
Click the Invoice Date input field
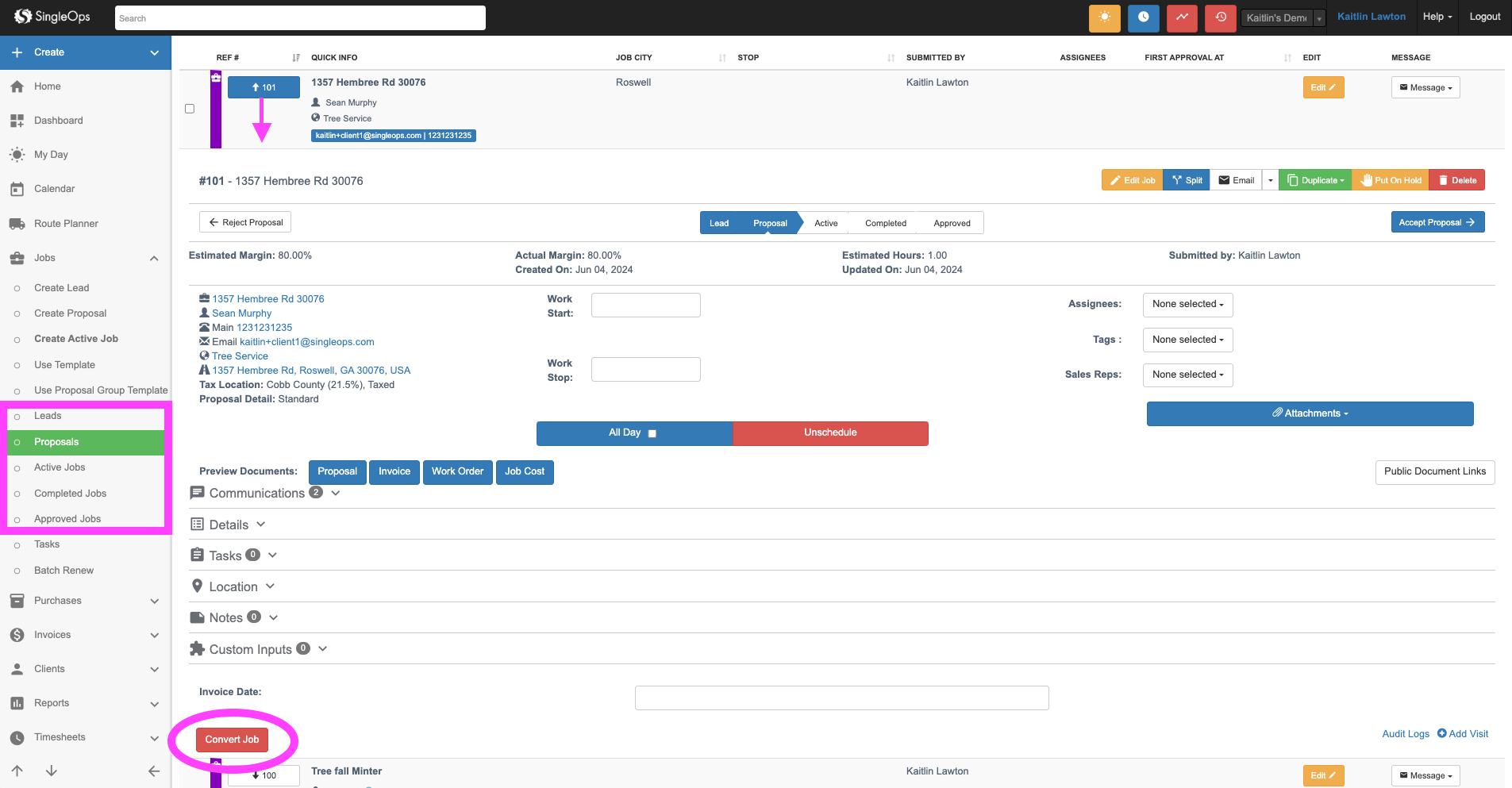pyautogui.click(x=841, y=698)
